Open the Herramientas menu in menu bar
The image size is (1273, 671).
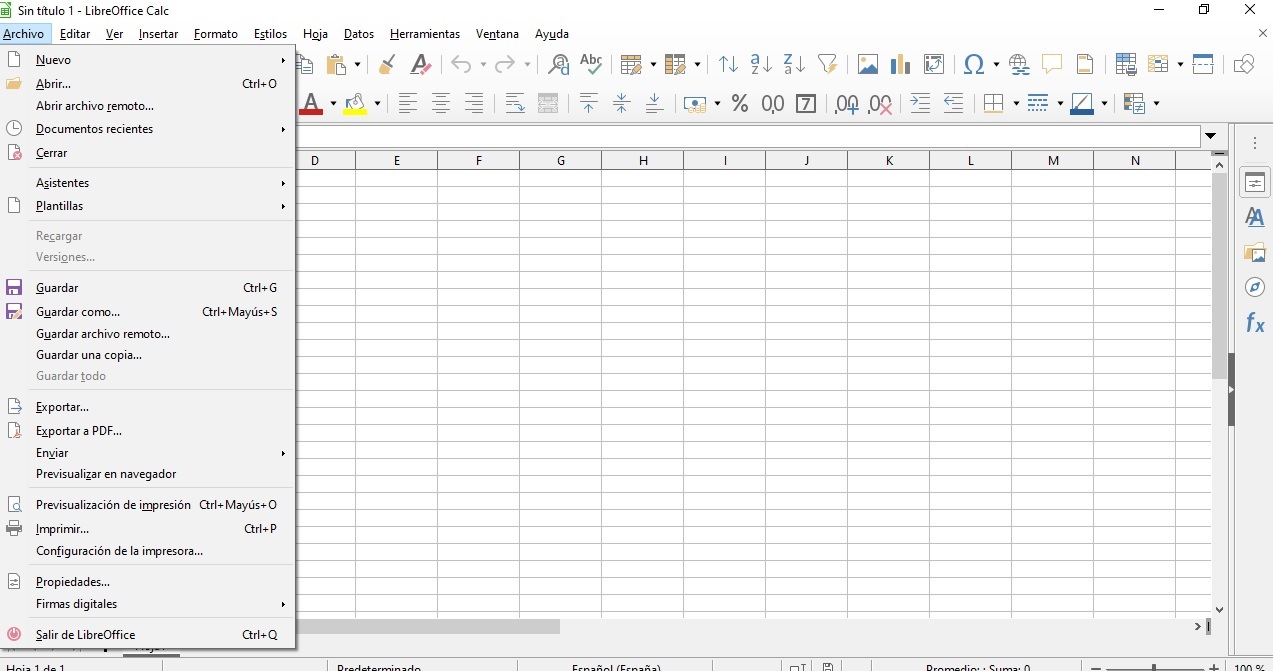point(425,34)
